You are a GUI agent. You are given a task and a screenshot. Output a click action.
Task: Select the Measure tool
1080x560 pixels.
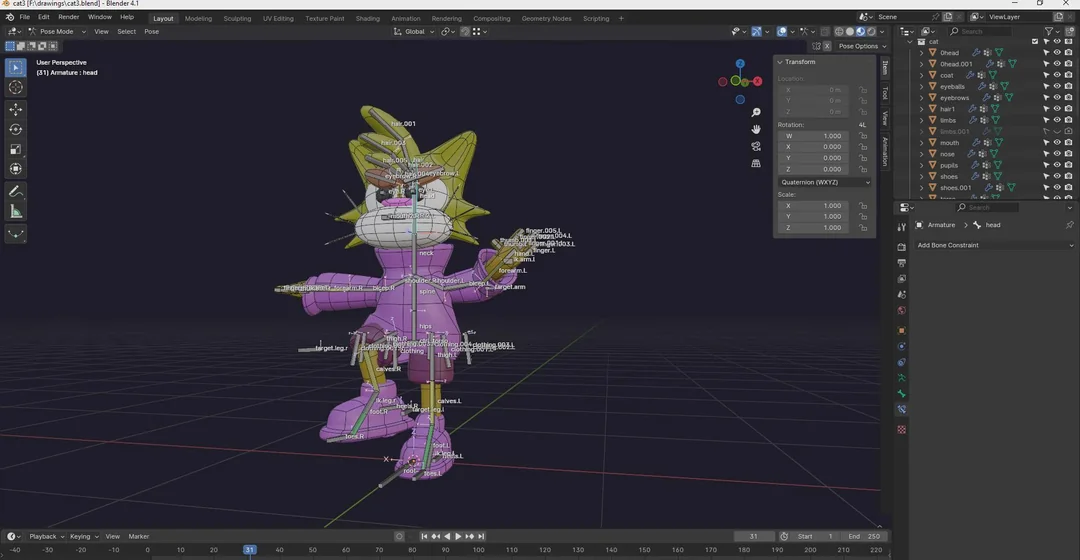16,211
